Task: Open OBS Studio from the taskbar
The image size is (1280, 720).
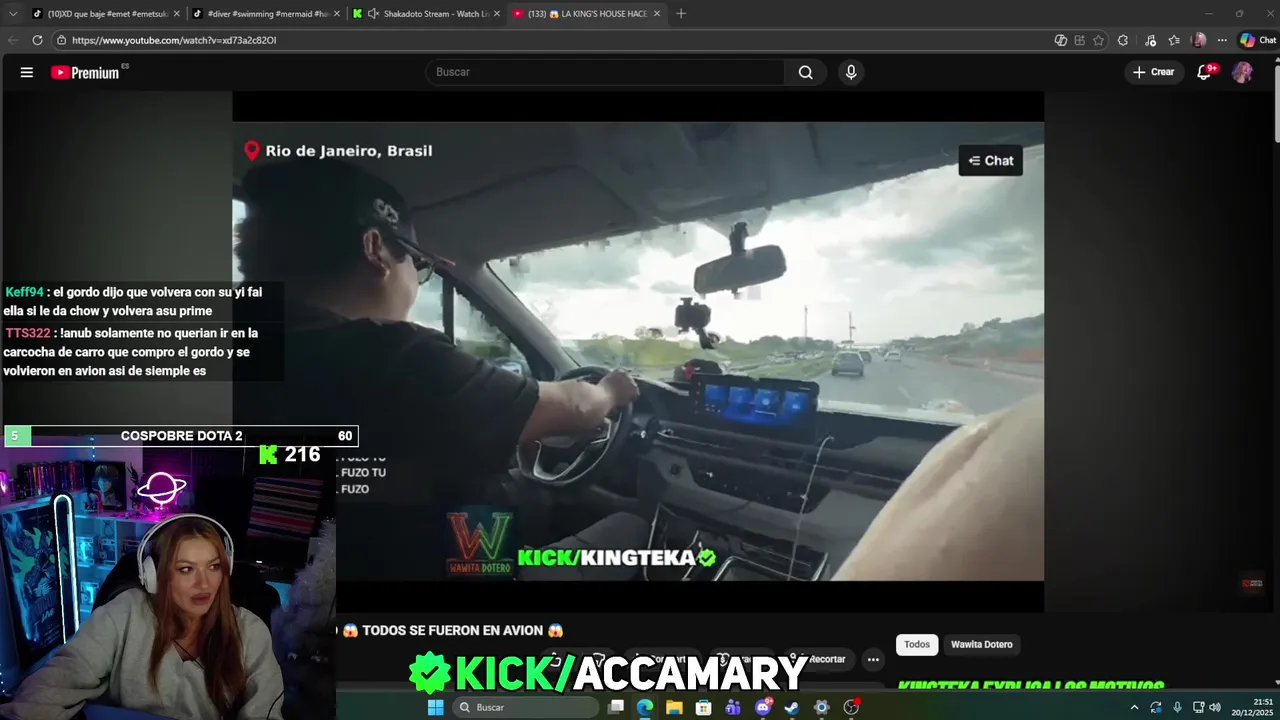Action: coord(851,707)
